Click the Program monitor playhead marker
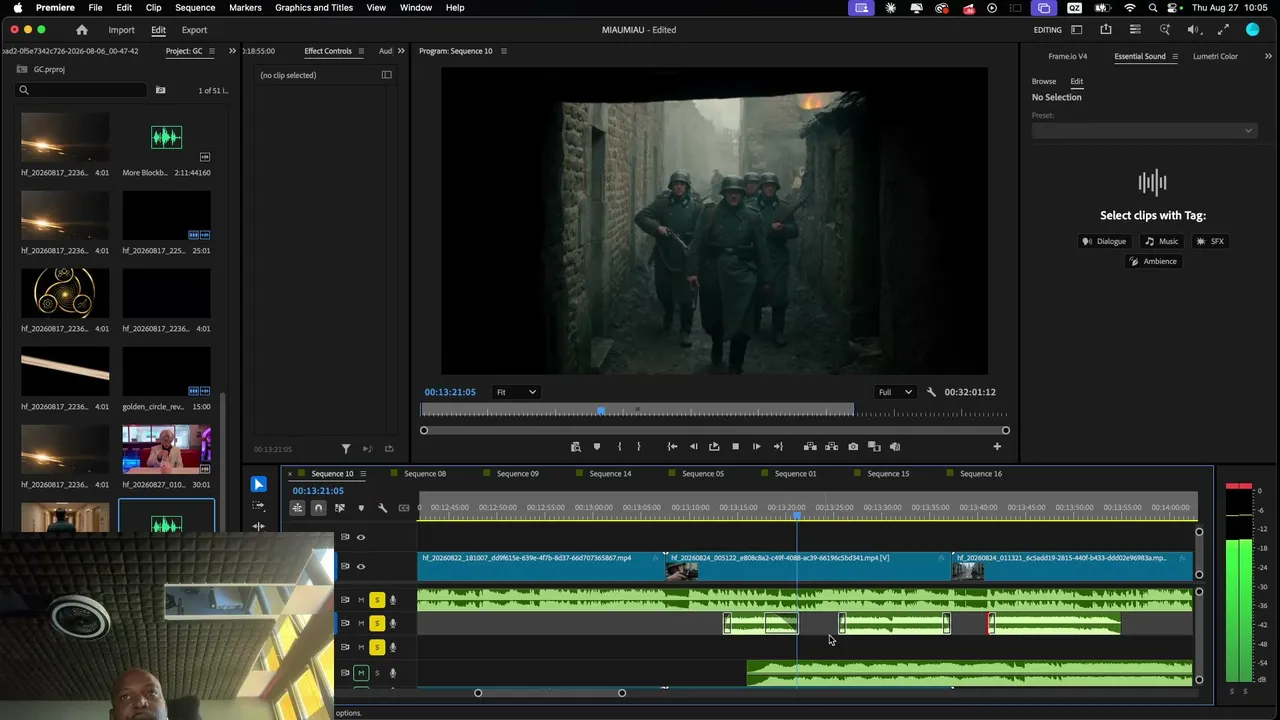Screen dimensions: 1280x720 pos(601,410)
